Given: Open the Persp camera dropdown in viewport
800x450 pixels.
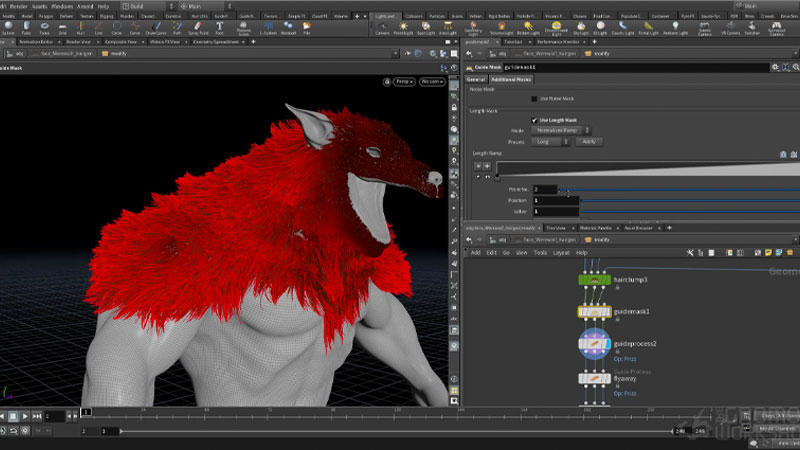Looking at the screenshot, I should pos(404,82).
